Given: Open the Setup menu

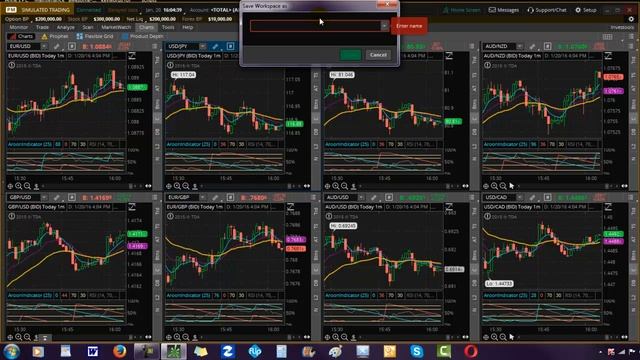Looking at the screenshot, I should [x=586, y=10].
